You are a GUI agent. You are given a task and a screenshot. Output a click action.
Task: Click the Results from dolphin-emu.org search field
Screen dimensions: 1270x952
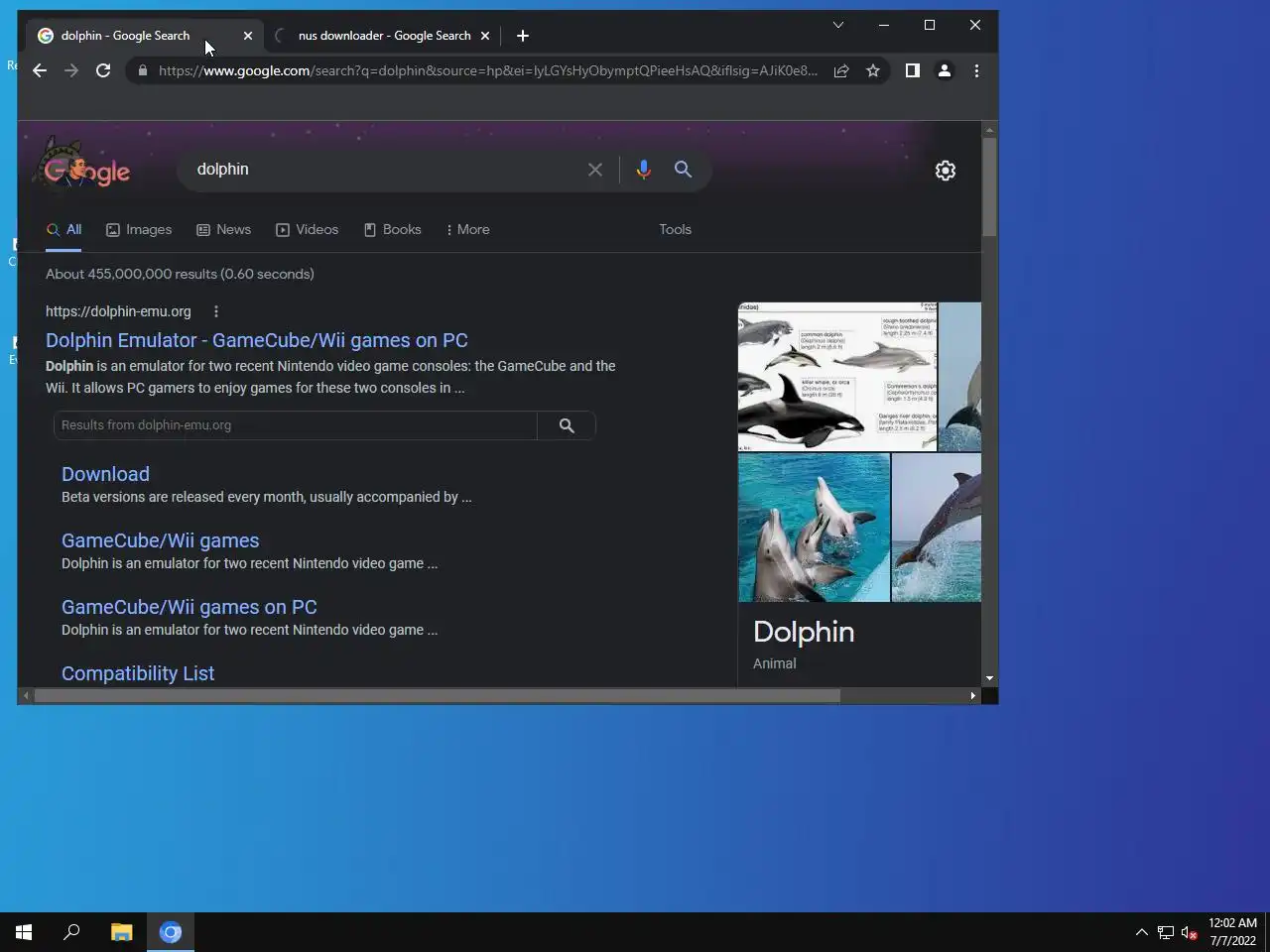tap(295, 425)
